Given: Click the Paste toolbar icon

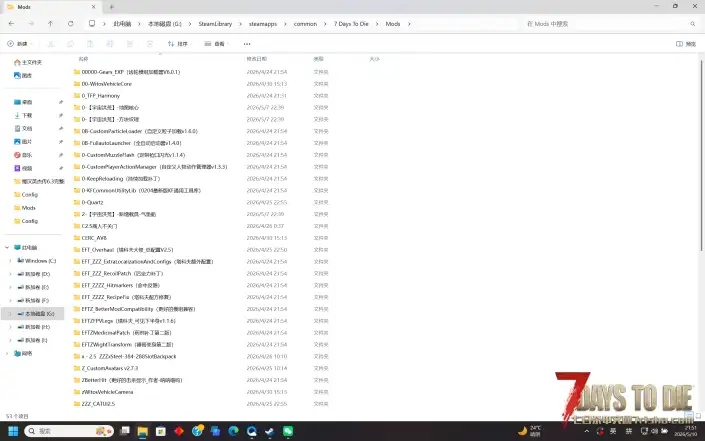Looking at the screenshot, I should coord(90,44).
